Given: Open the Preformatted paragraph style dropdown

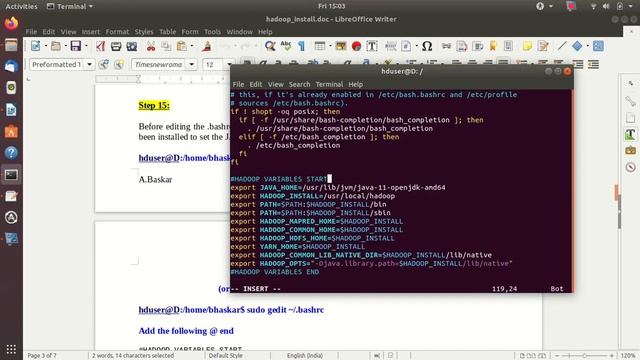Looking at the screenshot, I should coord(89,64).
